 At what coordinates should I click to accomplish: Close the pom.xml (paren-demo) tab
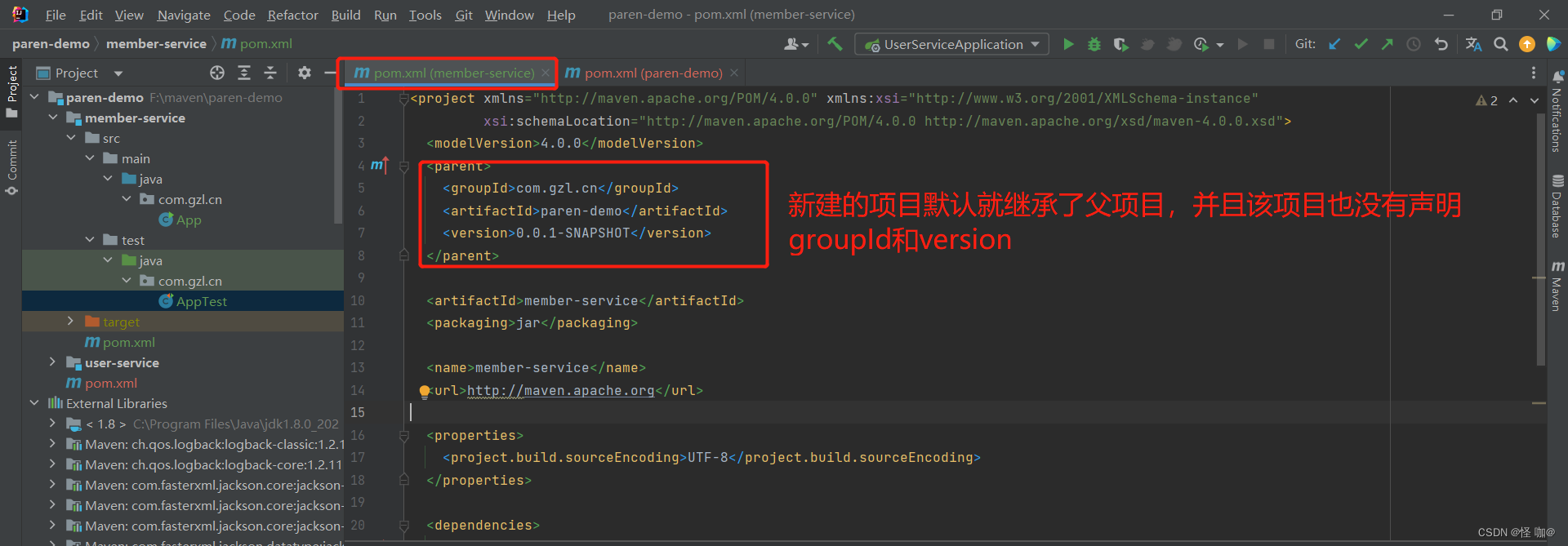pos(734,73)
